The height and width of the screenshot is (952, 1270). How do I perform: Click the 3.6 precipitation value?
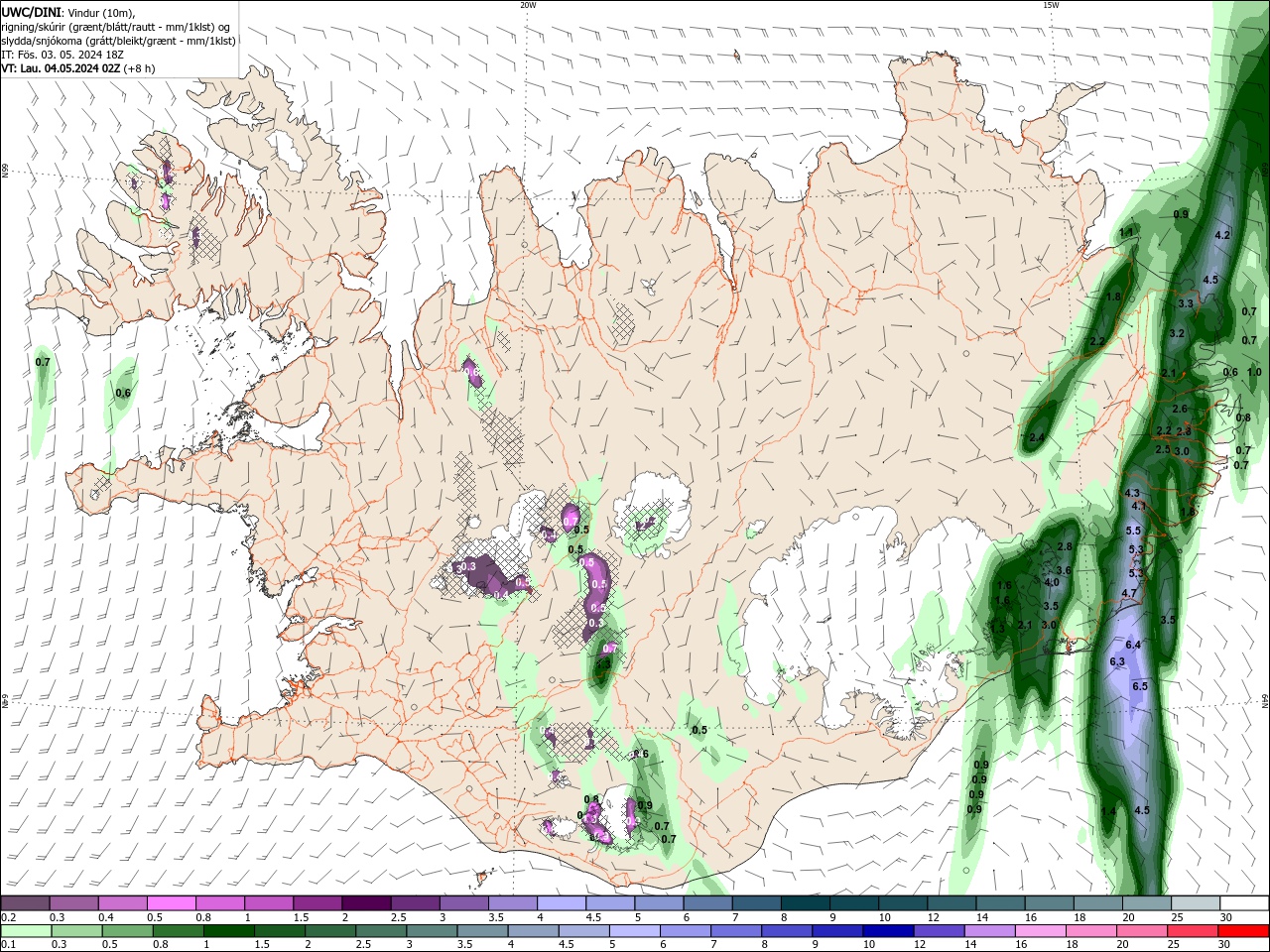(x=1065, y=570)
